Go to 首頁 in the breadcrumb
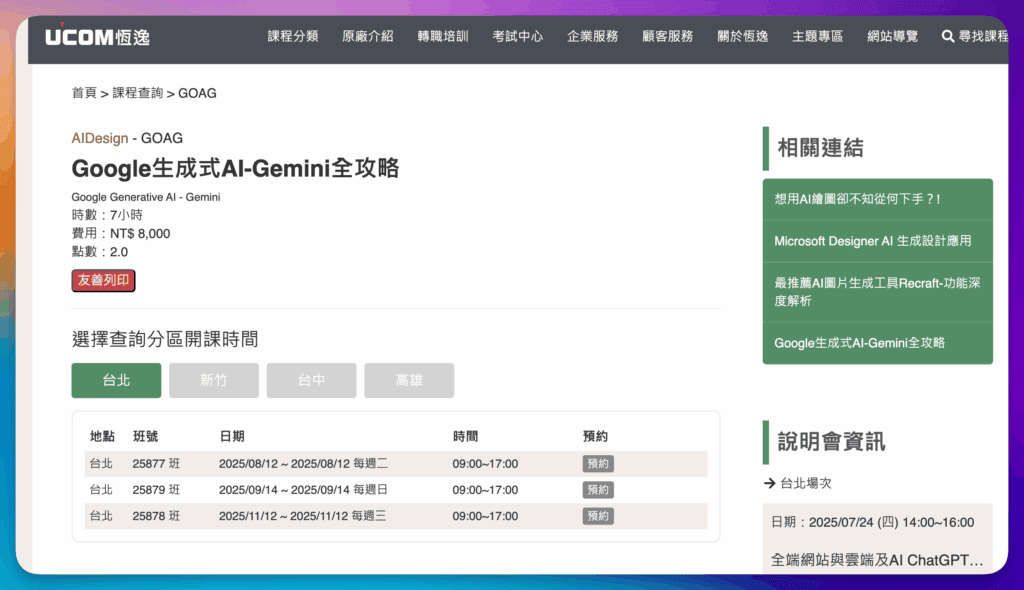Viewport: 1024px width, 590px height. tap(84, 93)
